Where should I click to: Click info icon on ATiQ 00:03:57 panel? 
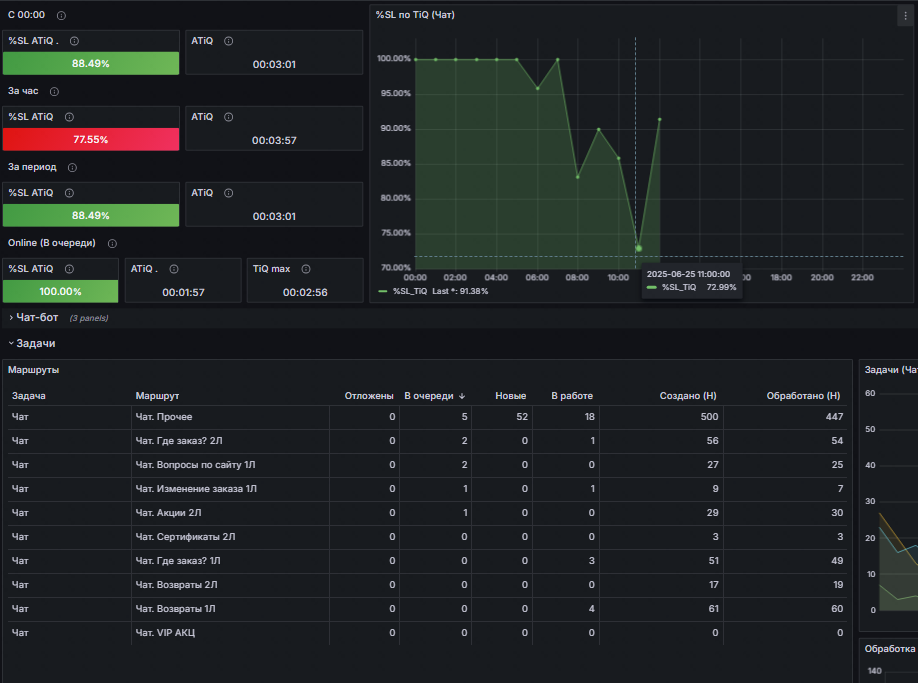pyautogui.click(x=229, y=117)
